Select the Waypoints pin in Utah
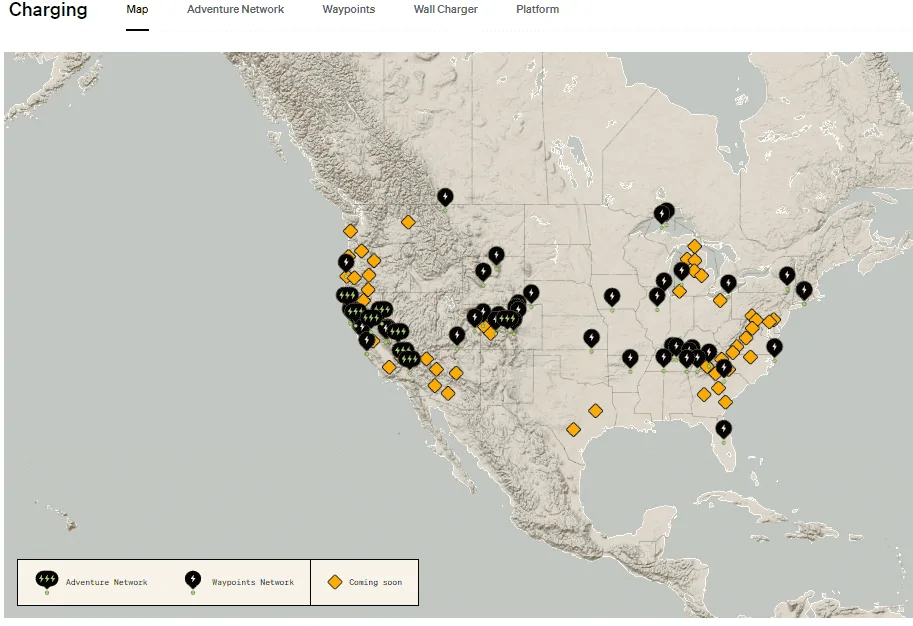913x626 pixels. pyautogui.click(x=456, y=336)
